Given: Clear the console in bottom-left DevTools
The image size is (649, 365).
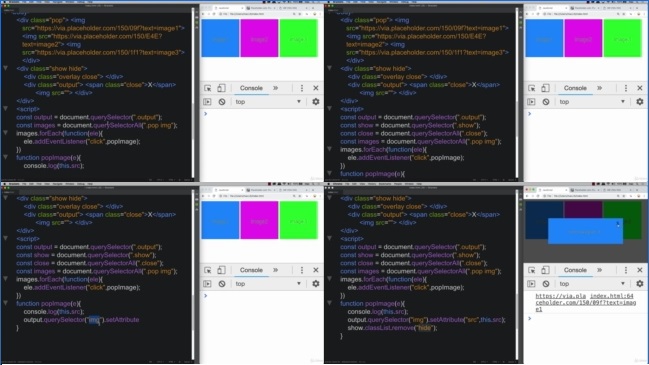Looking at the screenshot, I should (x=222, y=284).
